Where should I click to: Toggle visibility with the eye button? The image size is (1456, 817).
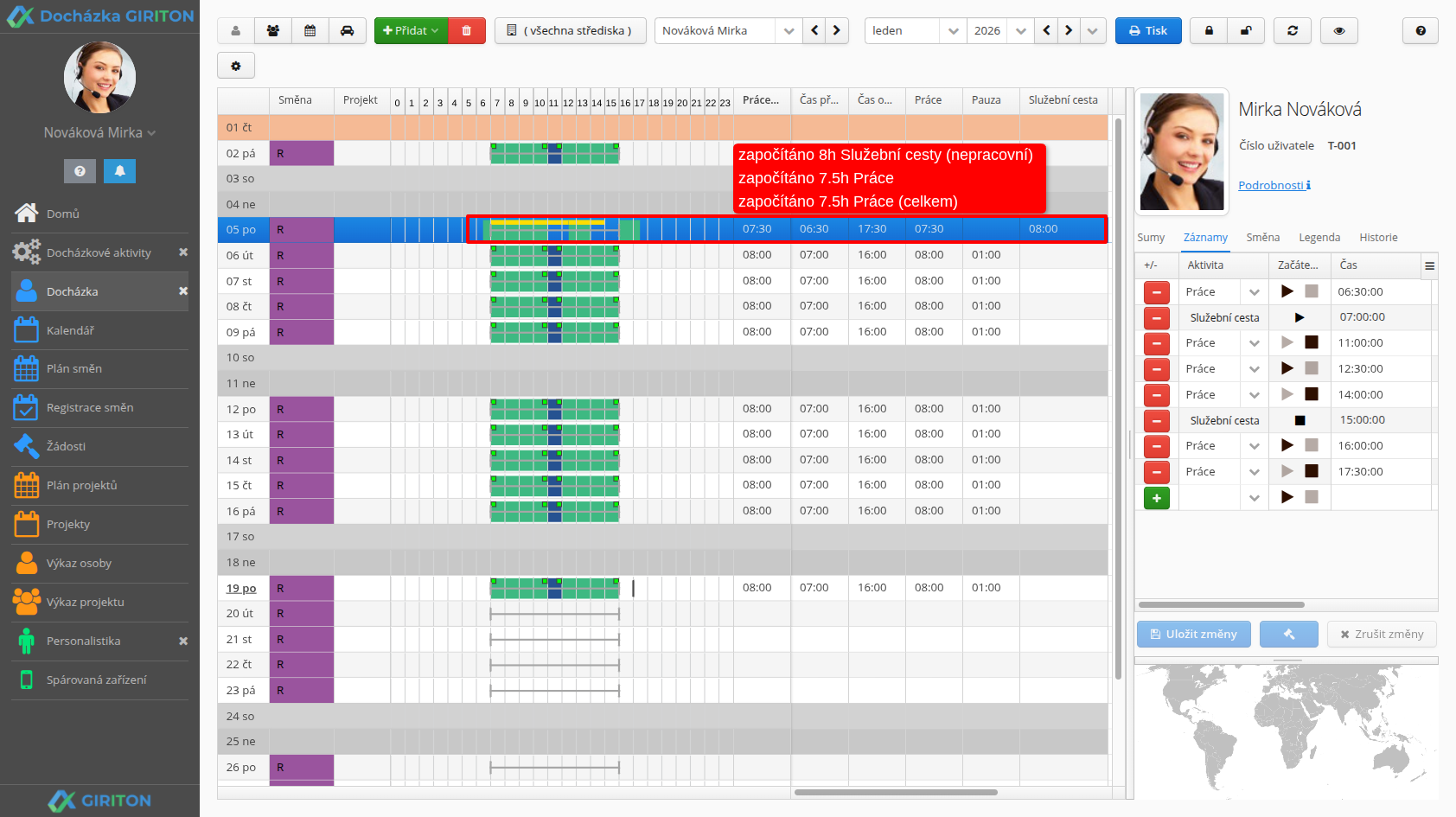coord(1339,31)
